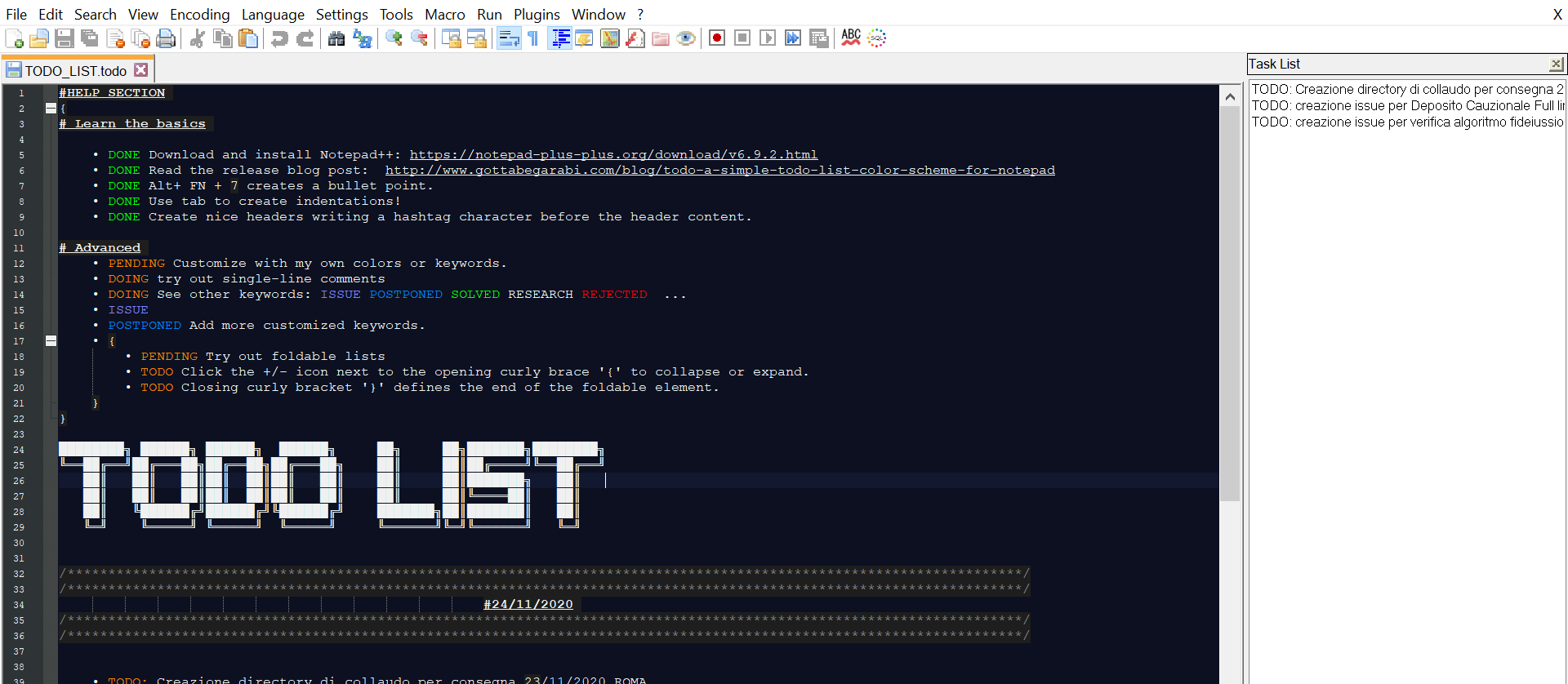Open the User Defined Language dialog icon

tap(584, 38)
